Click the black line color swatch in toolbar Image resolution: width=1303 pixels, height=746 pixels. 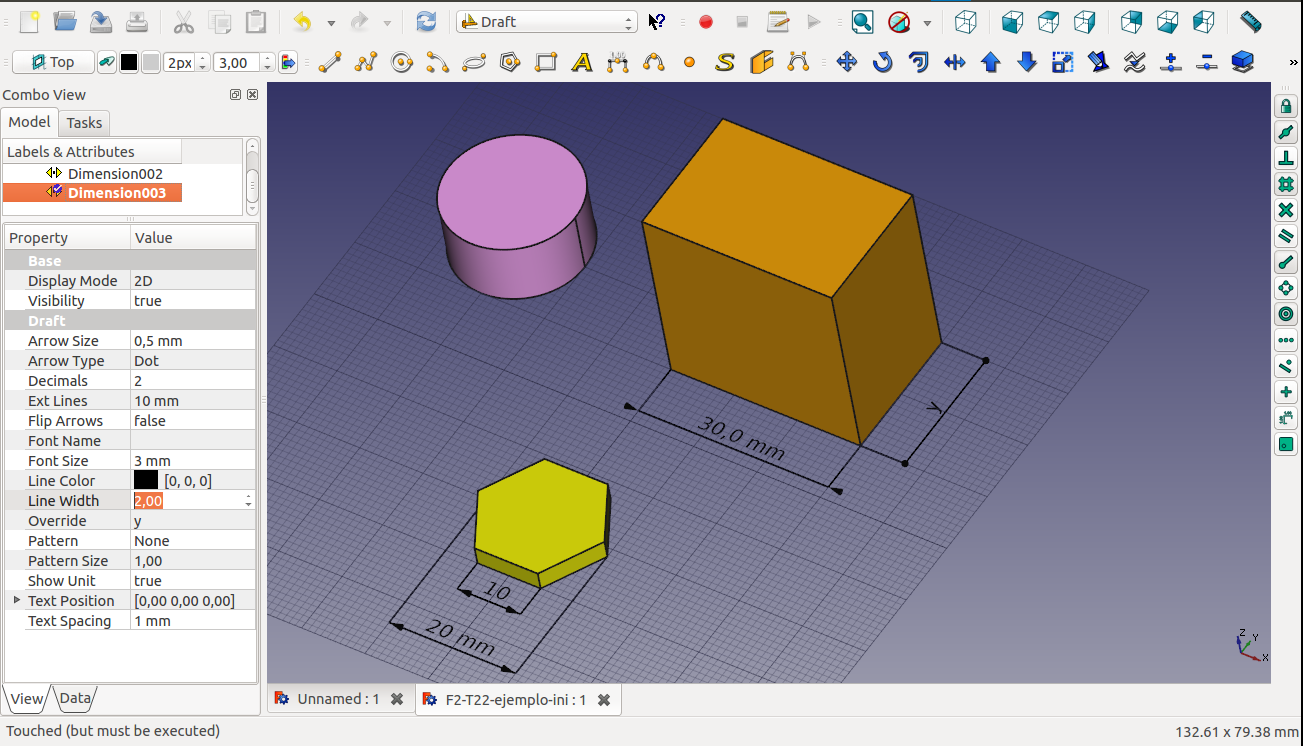pyautogui.click(x=129, y=63)
